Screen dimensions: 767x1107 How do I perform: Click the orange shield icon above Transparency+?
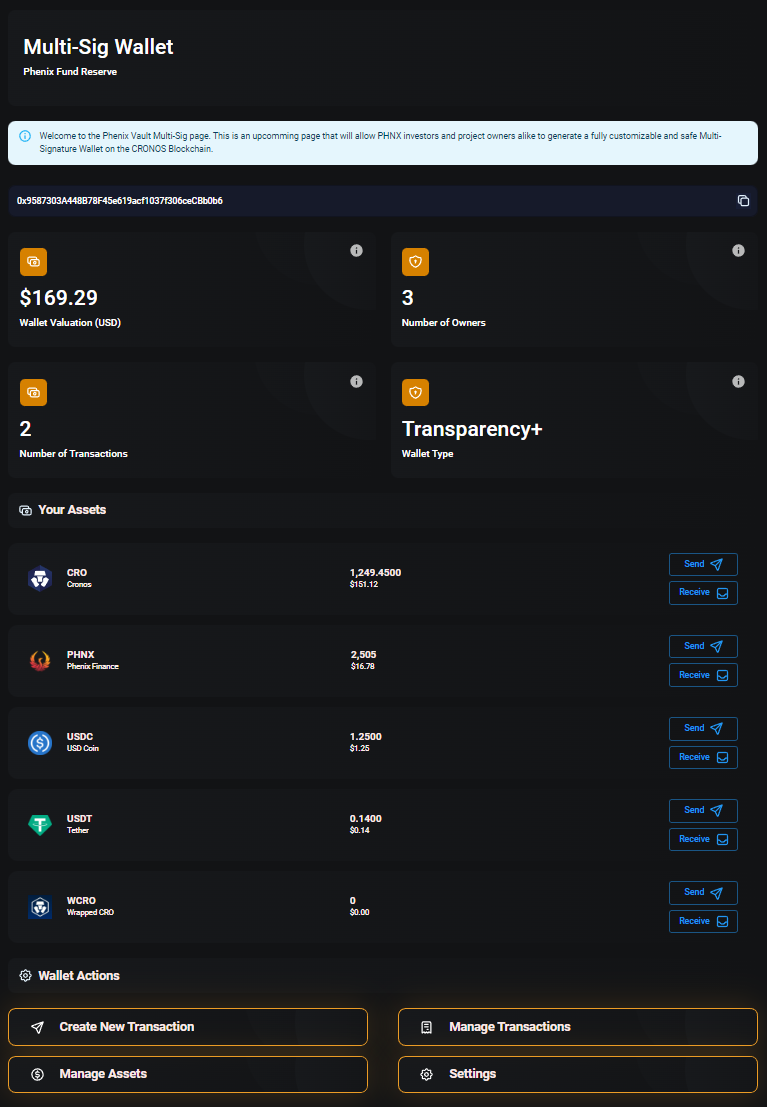[x=415, y=393]
